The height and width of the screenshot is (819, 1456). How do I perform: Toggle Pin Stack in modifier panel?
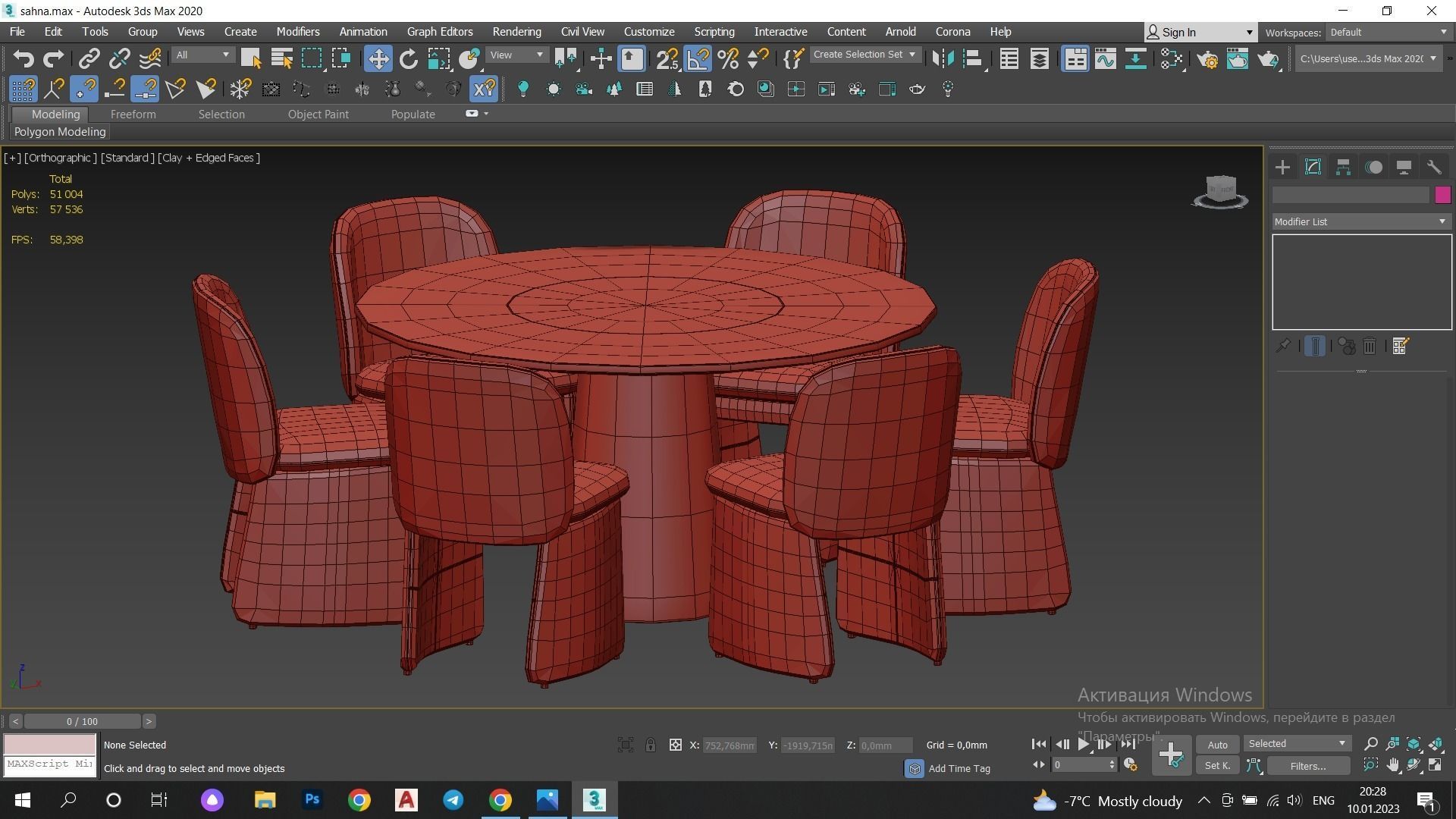pos(1283,347)
